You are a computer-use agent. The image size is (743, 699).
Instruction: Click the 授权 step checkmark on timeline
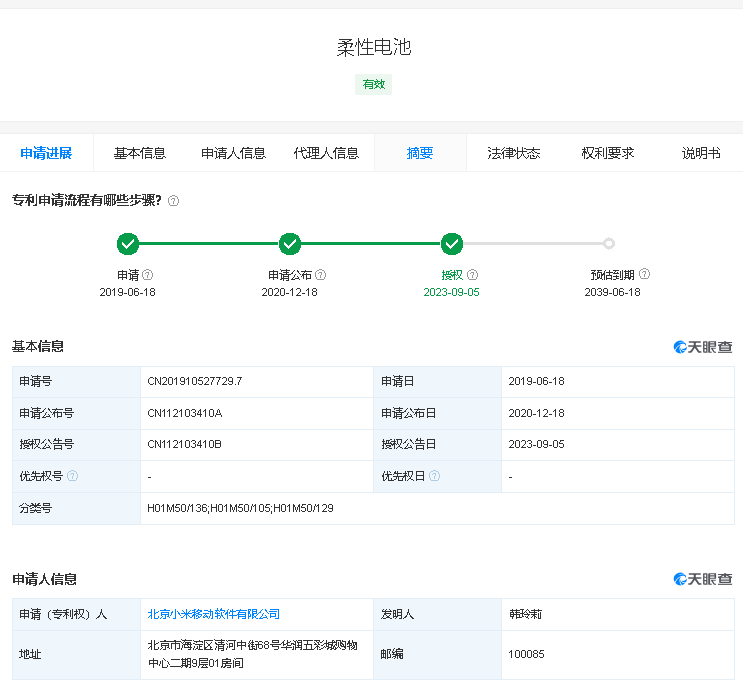point(452,243)
